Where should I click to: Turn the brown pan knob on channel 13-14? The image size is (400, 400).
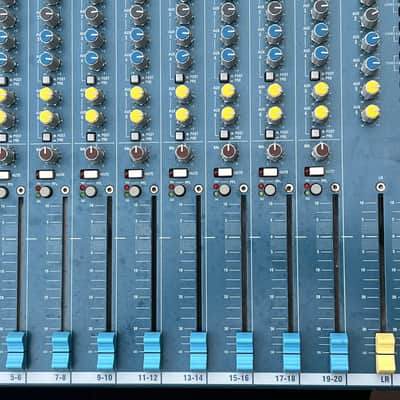(183, 152)
